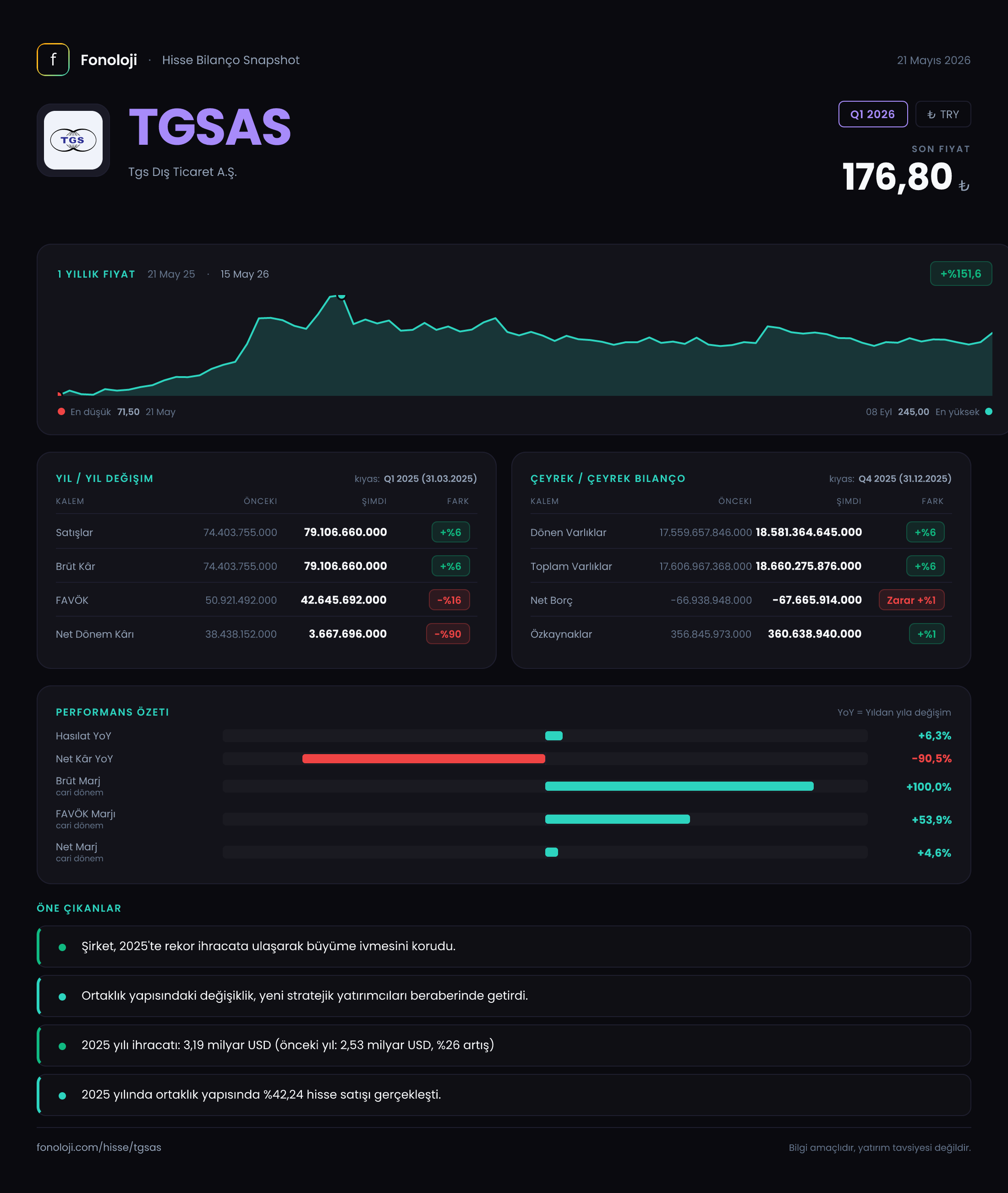
Task: Click the Fonoloji brand name
Action: pyautogui.click(x=109, y=60)
